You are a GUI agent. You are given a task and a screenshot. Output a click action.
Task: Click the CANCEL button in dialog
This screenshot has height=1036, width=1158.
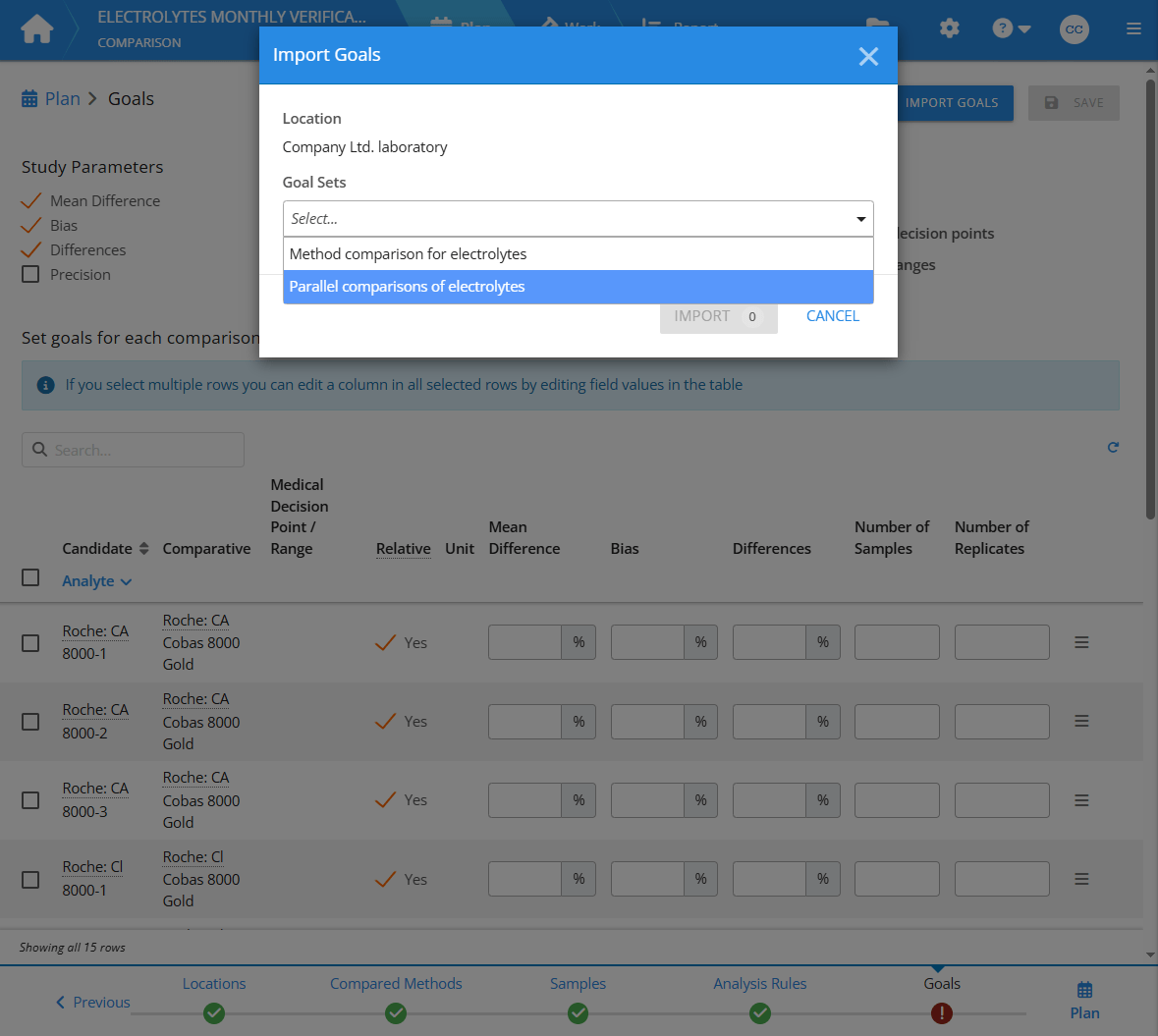(x=832, y=316)
